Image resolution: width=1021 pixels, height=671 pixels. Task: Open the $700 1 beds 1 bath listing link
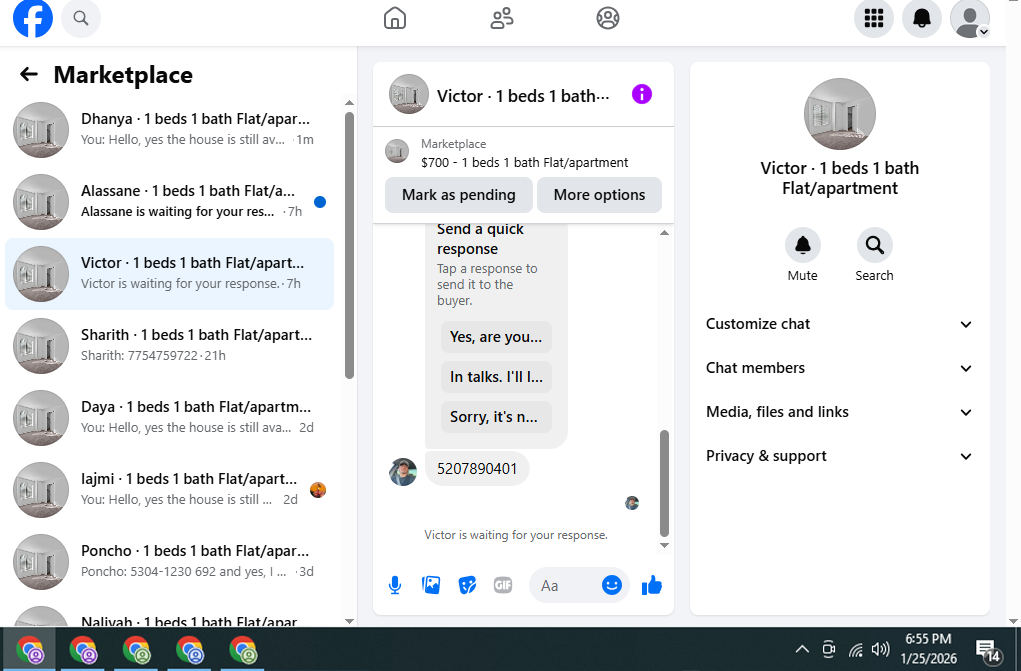[524, 162]
